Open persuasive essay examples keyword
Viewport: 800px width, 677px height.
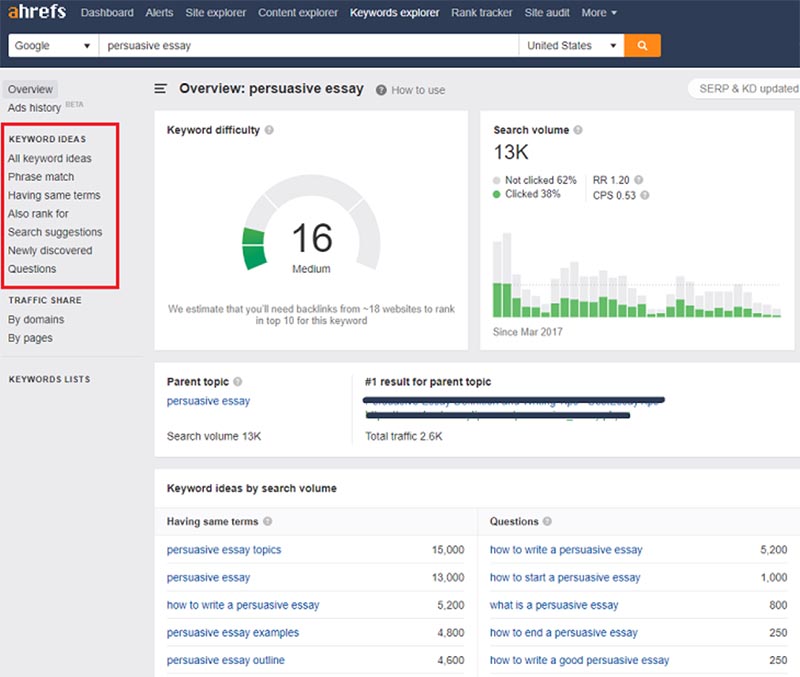click(233, 633)
